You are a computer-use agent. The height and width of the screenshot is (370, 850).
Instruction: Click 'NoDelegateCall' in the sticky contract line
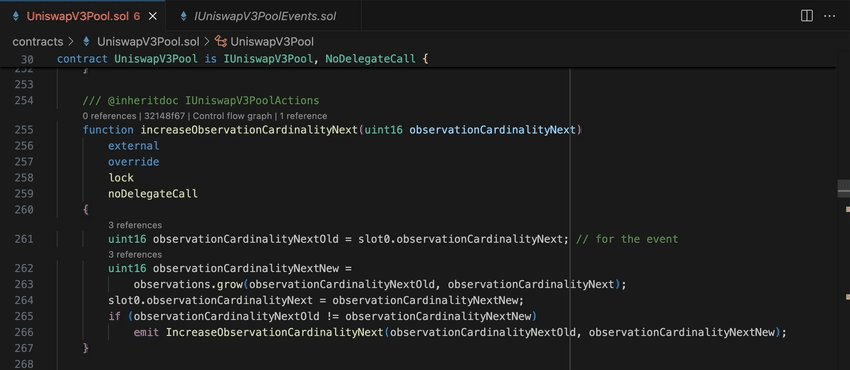(370, 59)
